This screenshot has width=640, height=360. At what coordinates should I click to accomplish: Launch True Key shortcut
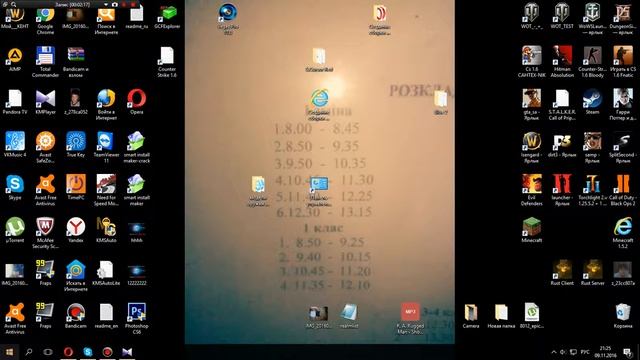pyautogui.click(x=76, y=144)
